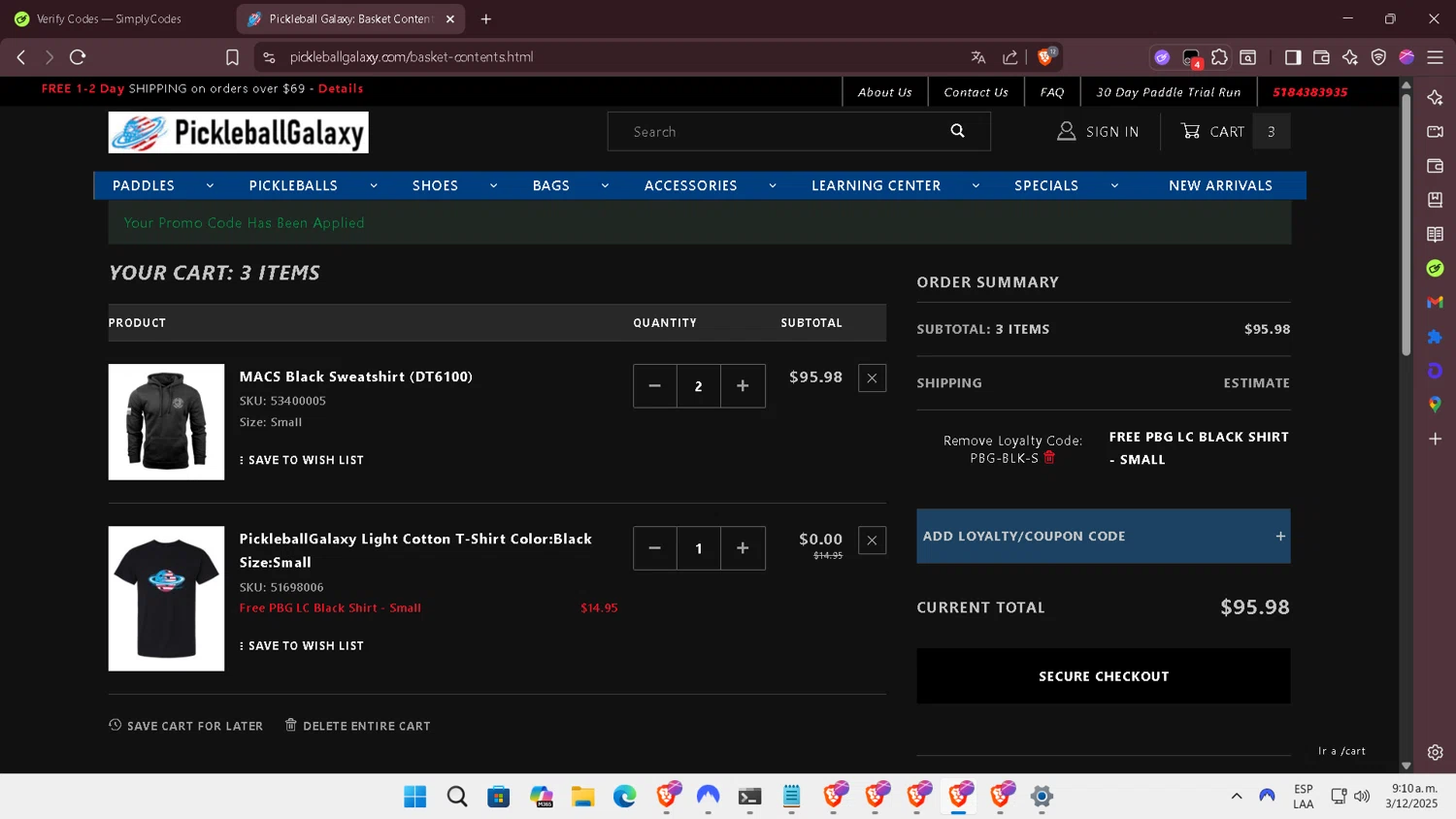Open the About Us page

pos(885,92)
